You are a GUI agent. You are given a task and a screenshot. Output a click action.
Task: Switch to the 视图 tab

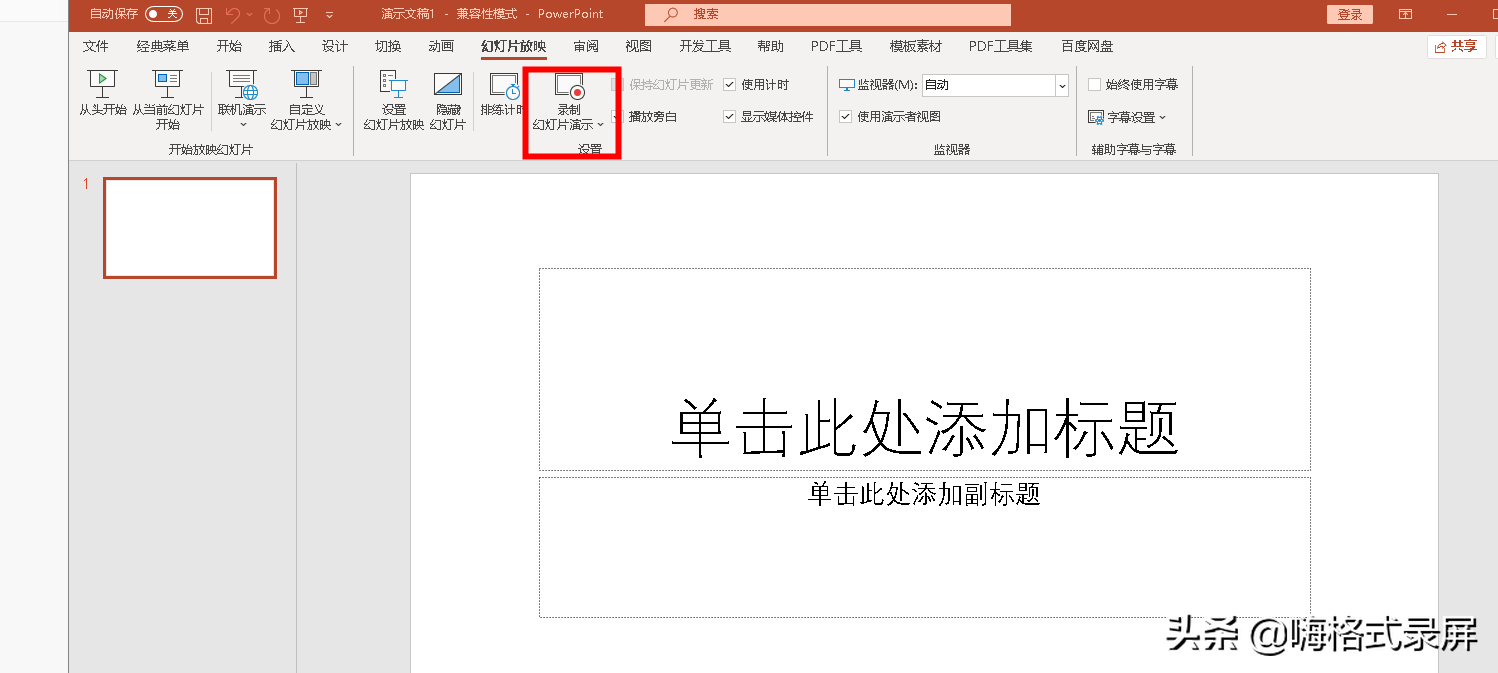(639, 46)
